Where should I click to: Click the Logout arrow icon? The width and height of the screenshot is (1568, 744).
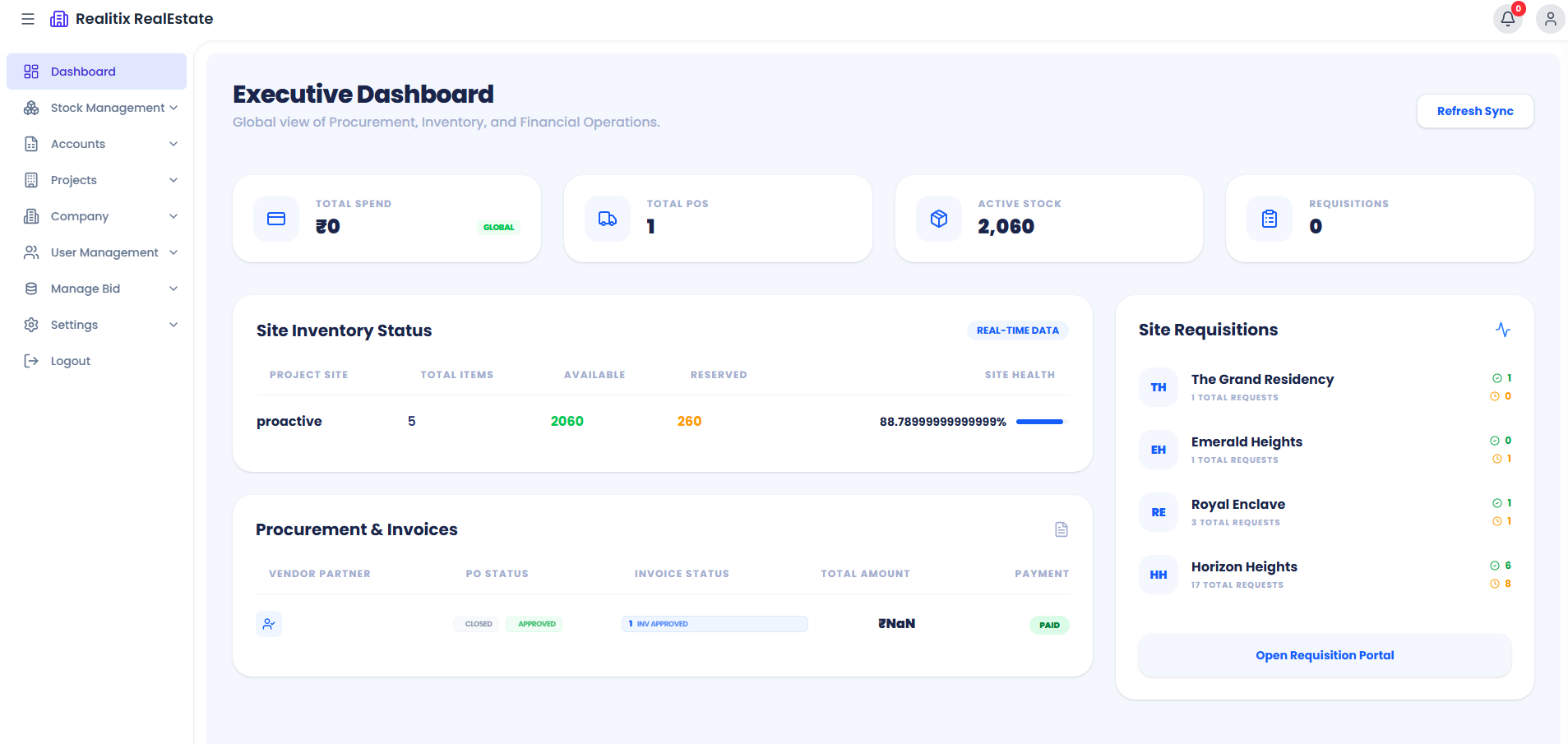(31, 361)
